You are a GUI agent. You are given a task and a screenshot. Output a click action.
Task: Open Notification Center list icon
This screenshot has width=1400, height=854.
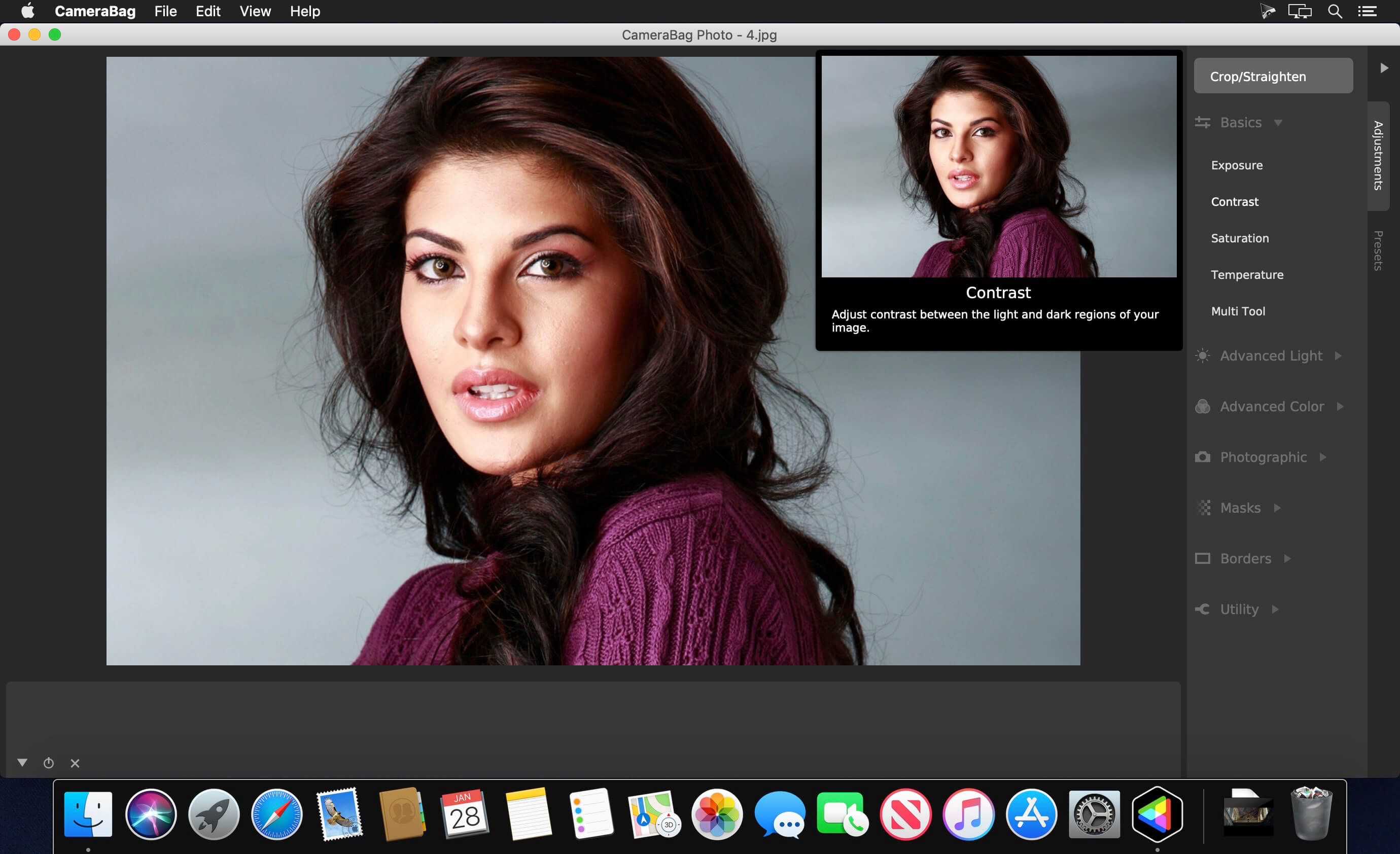[x=1367, y=11]
